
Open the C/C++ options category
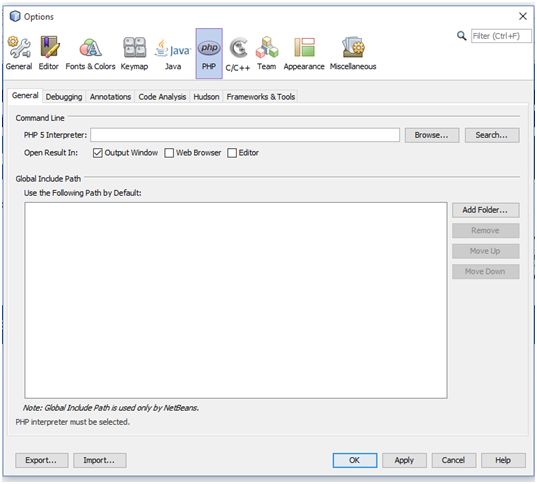pos(238,54)
